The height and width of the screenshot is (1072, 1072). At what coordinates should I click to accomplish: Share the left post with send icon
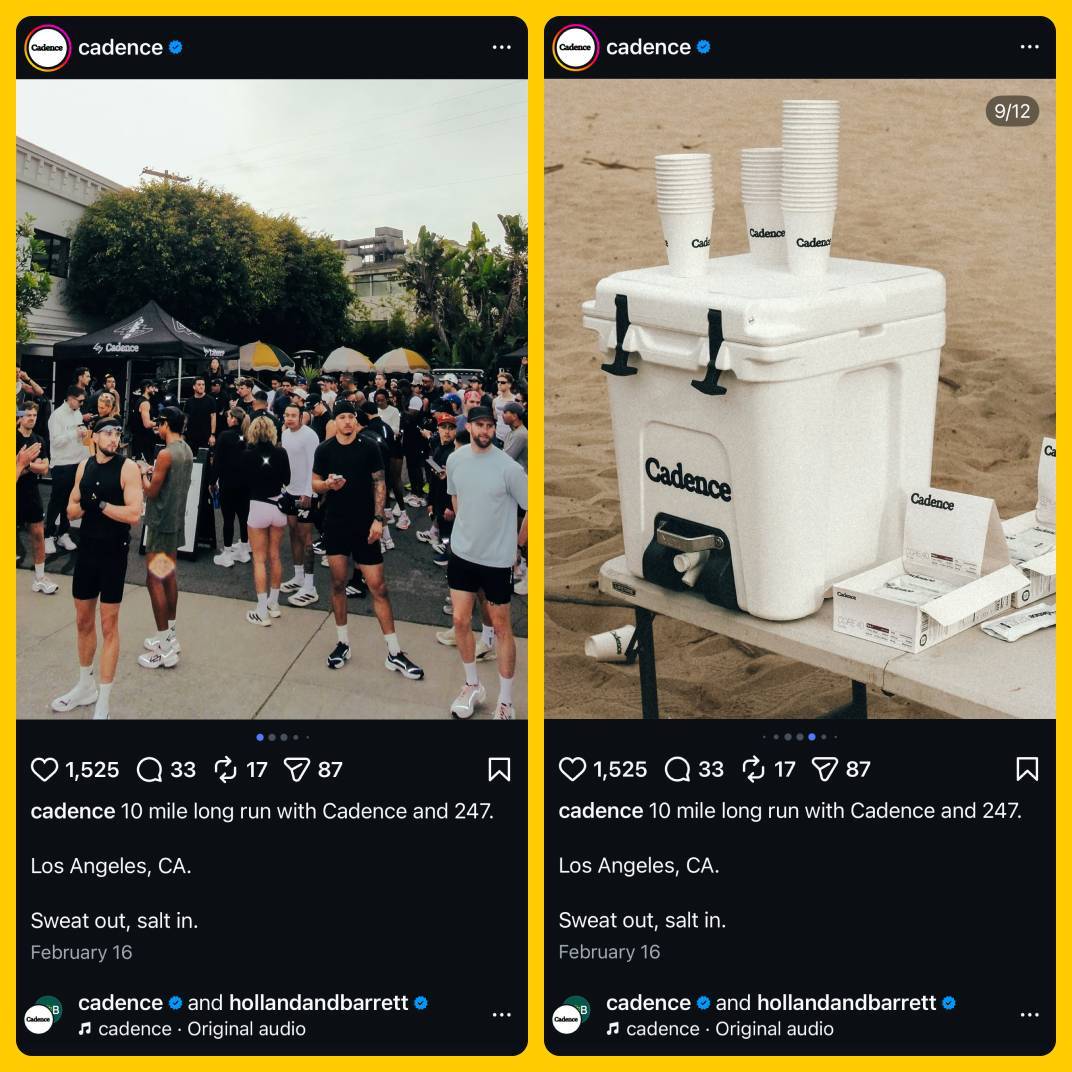pos(297,769)
